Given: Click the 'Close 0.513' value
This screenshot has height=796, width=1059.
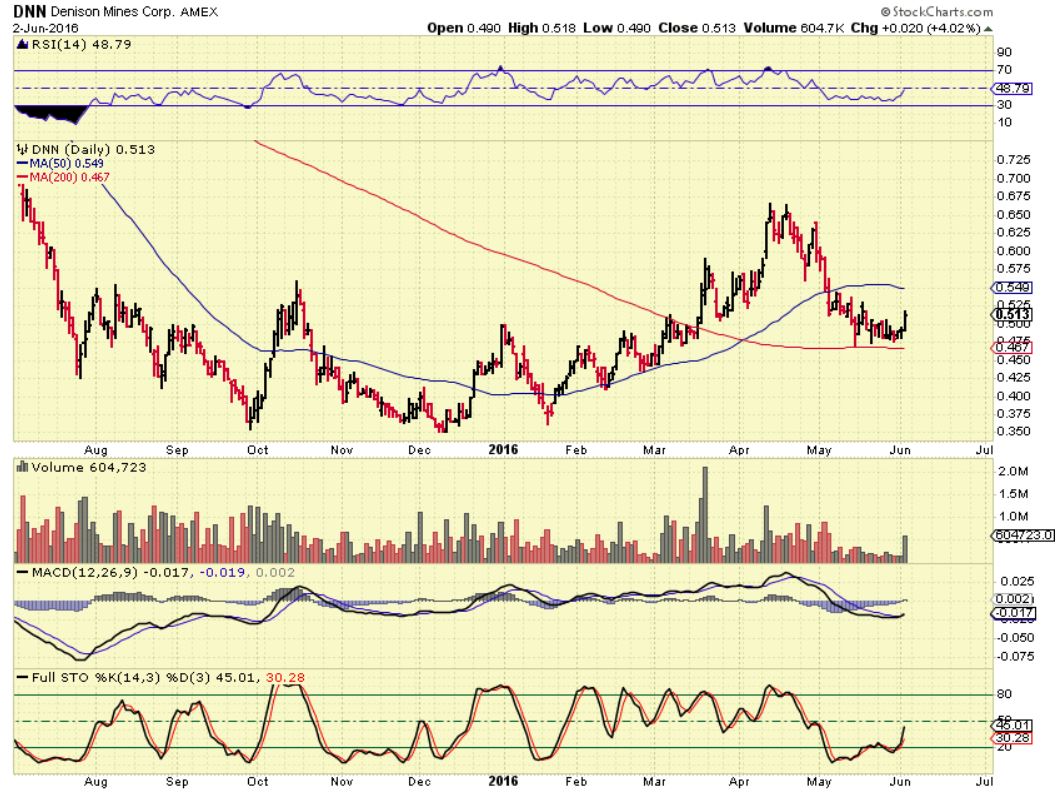Looking at the screenshot, I should 696,28.
